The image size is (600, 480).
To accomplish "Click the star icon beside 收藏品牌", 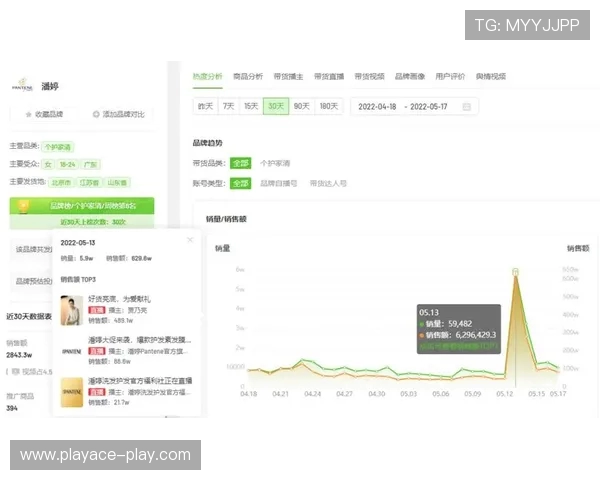I will pos(28,114).
